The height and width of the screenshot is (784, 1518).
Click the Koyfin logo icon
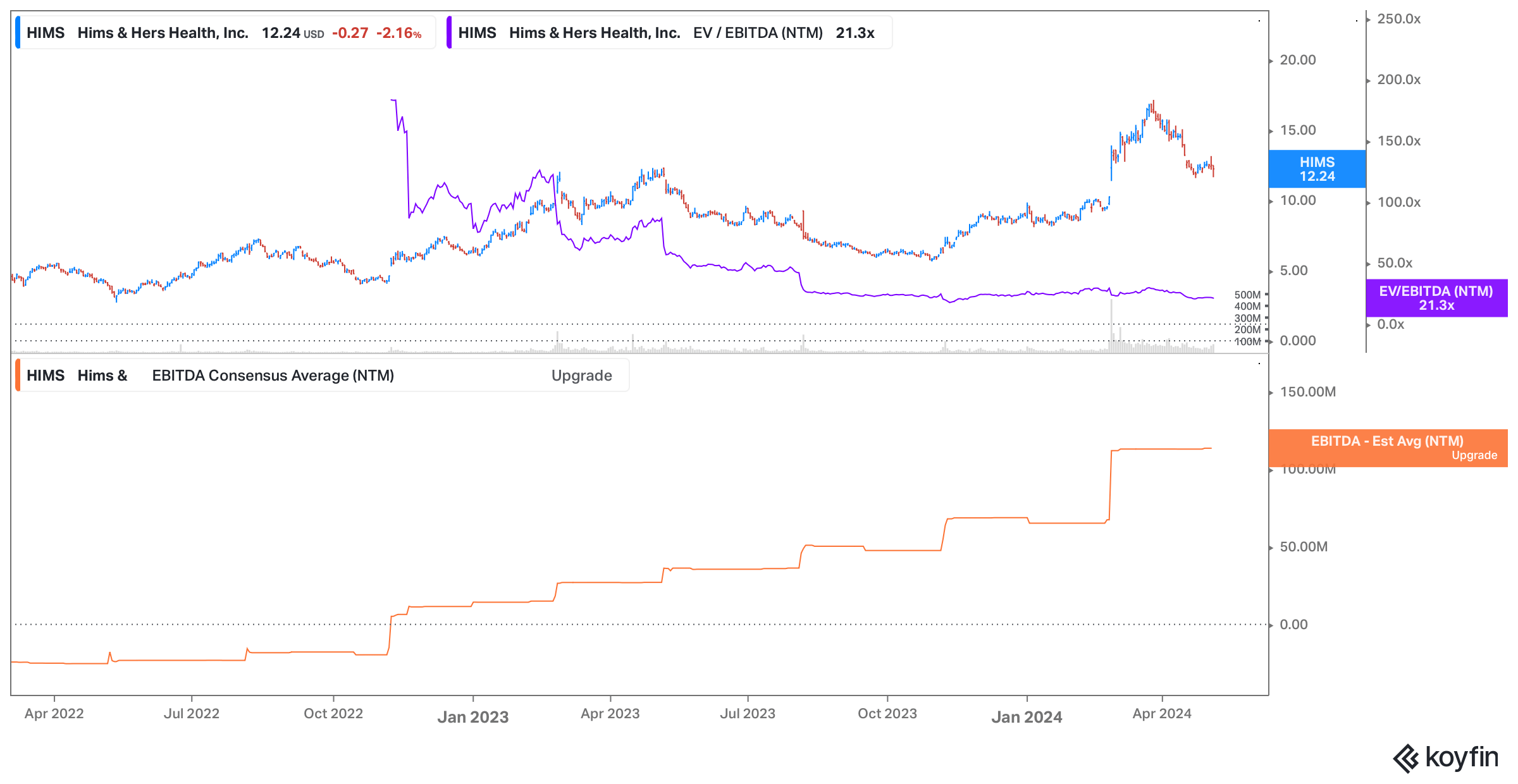click(1406, 758)
